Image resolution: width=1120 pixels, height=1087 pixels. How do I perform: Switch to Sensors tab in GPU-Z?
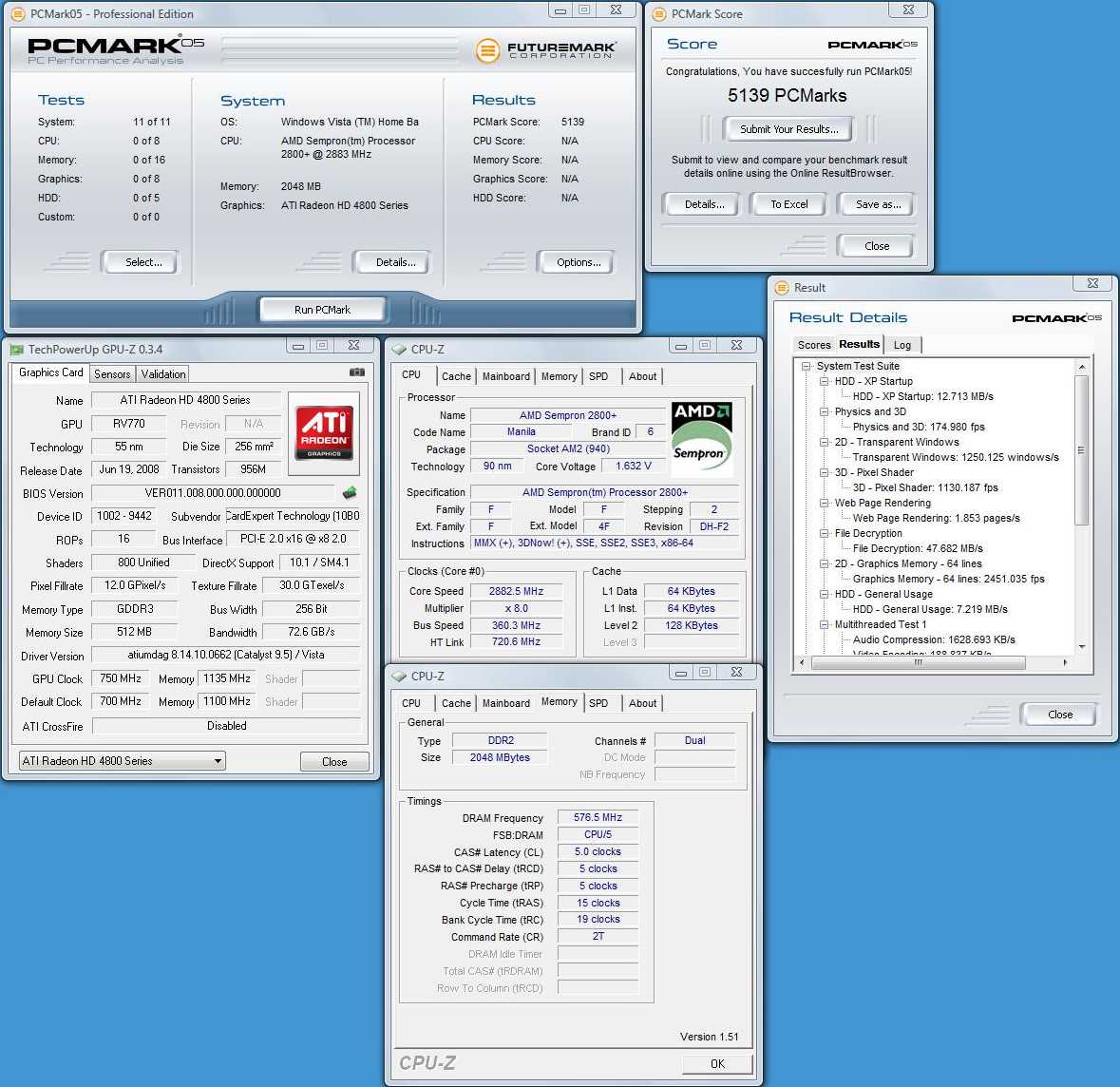(112, 373)
